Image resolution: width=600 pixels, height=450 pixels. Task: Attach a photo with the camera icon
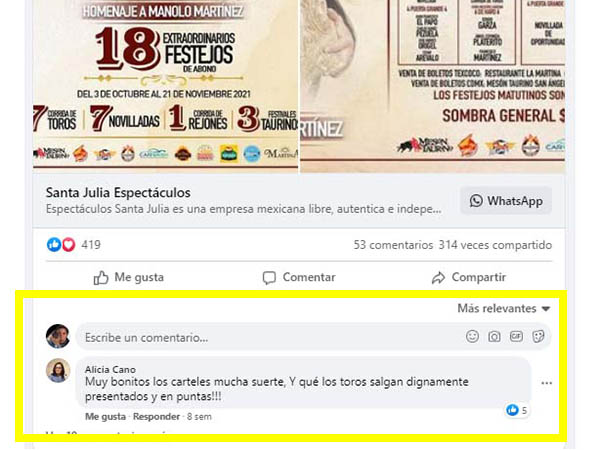pyautogui.click(x=494, y=337)
